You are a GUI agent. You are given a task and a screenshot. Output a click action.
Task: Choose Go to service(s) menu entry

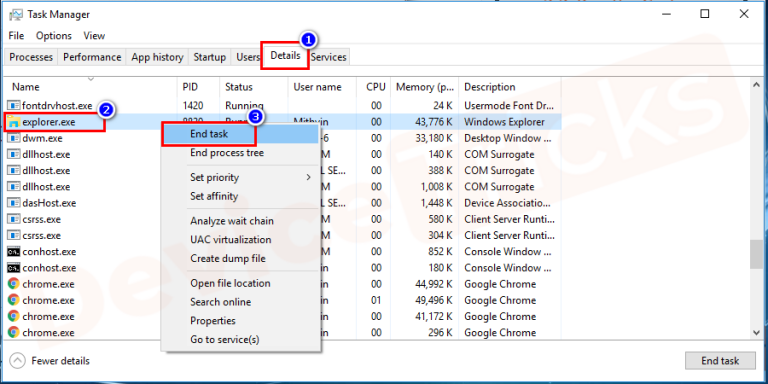(225, 339)
